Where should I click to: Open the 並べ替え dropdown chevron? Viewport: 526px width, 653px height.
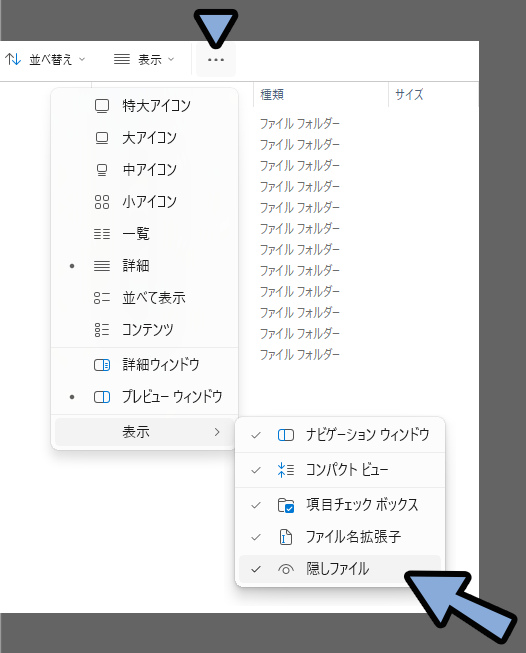click(82, 60)
